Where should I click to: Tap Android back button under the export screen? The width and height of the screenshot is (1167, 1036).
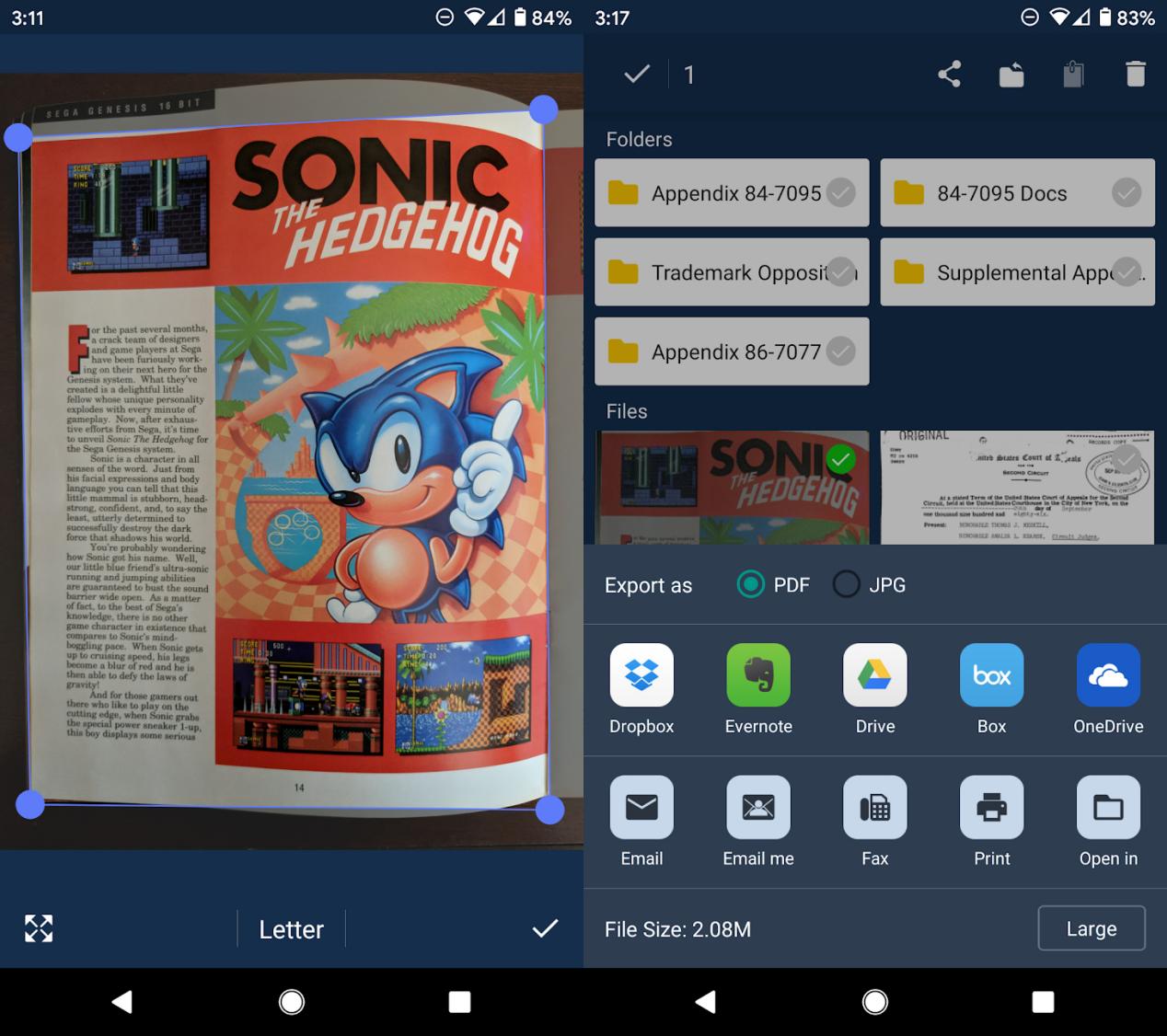[x=705, y=1002]
